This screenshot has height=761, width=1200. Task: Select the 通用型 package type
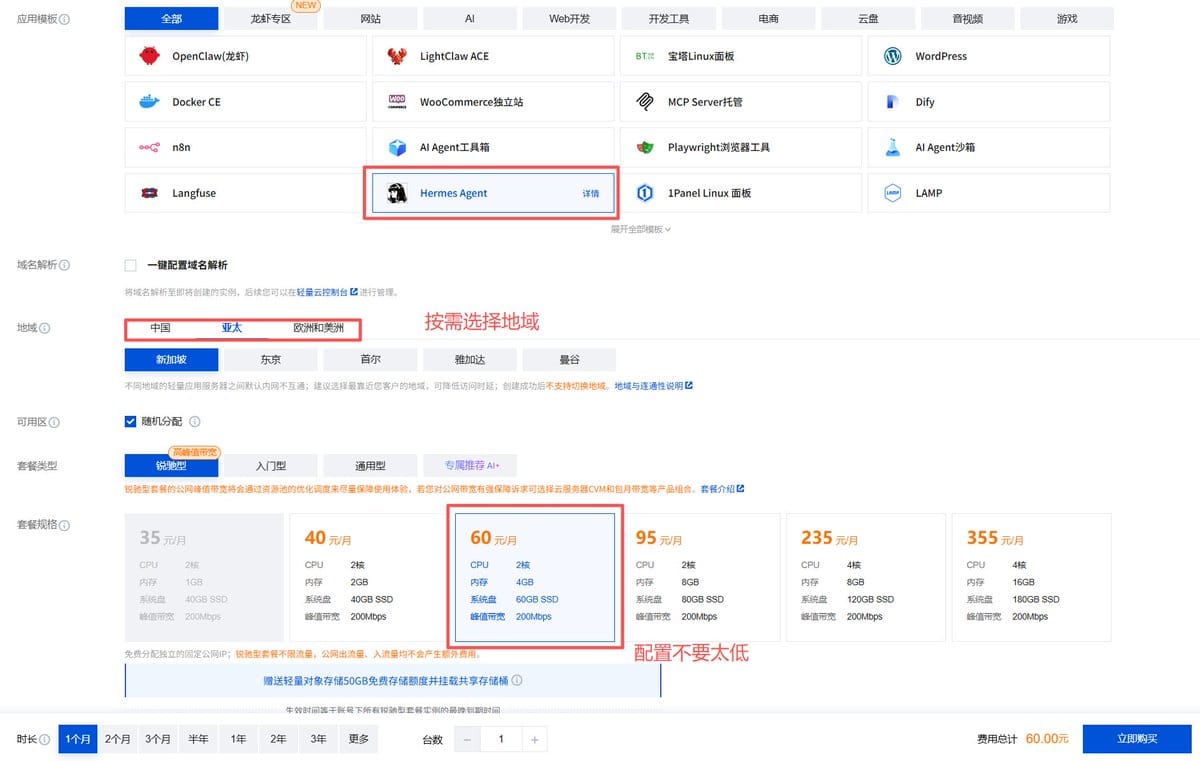click(370, 465)
